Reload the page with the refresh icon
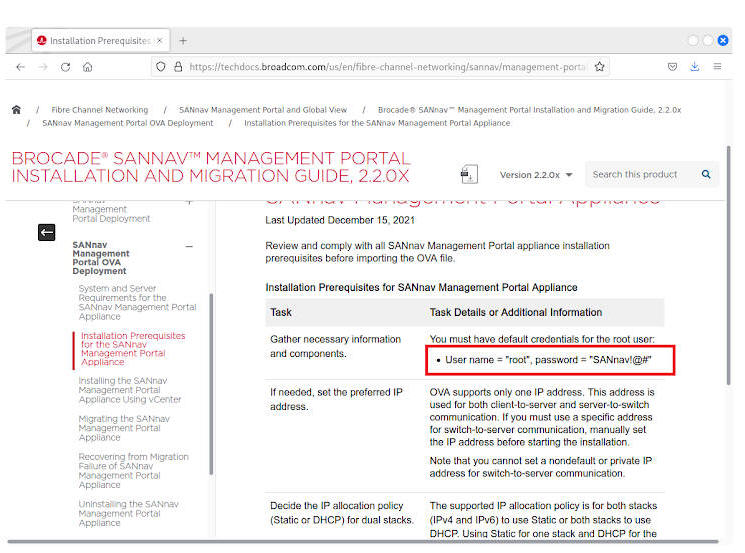The image size is (745, 553). click(x=66, y=67)
